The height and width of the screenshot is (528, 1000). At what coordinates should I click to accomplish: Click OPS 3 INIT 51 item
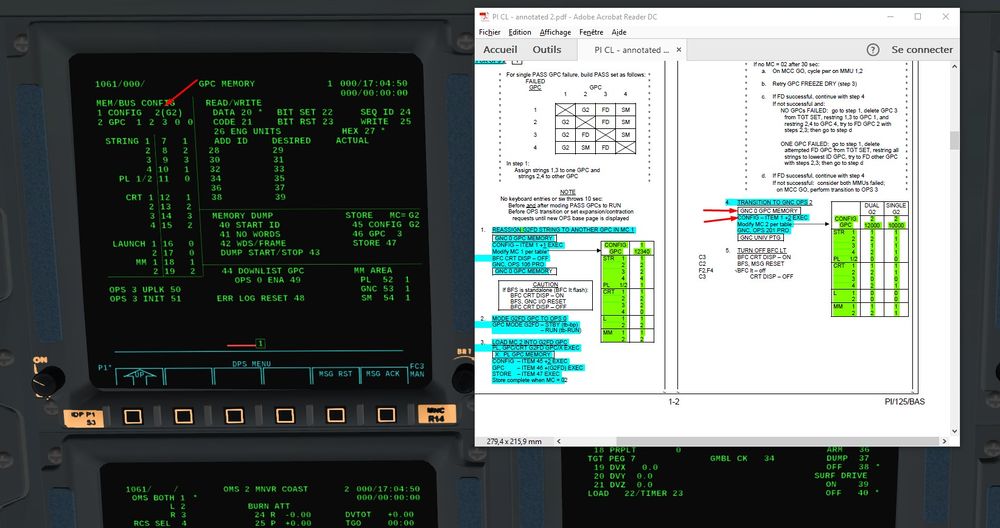coord(145,298)
